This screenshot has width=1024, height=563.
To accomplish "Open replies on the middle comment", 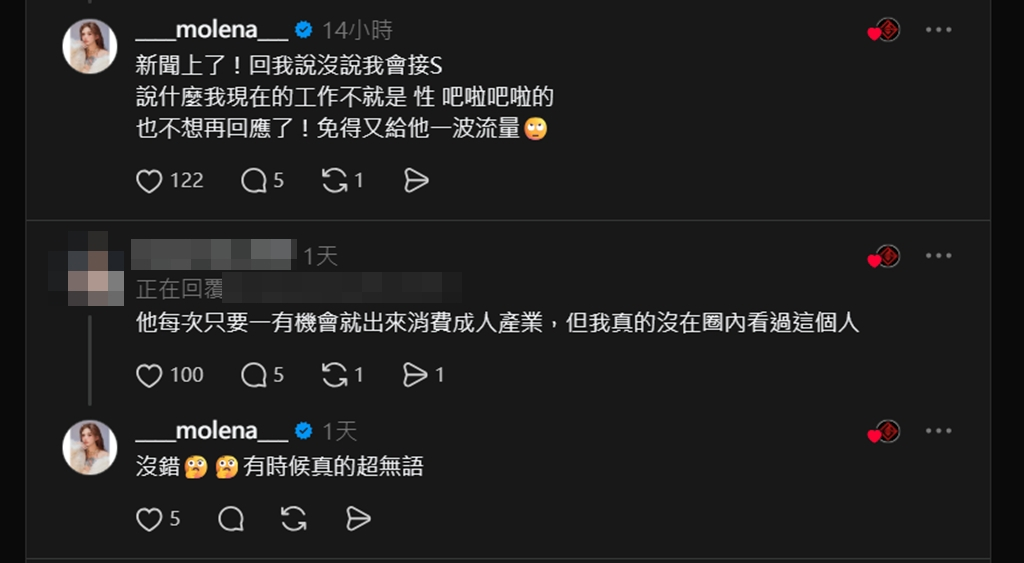I will pyautogui.click(x=253, y=376).
